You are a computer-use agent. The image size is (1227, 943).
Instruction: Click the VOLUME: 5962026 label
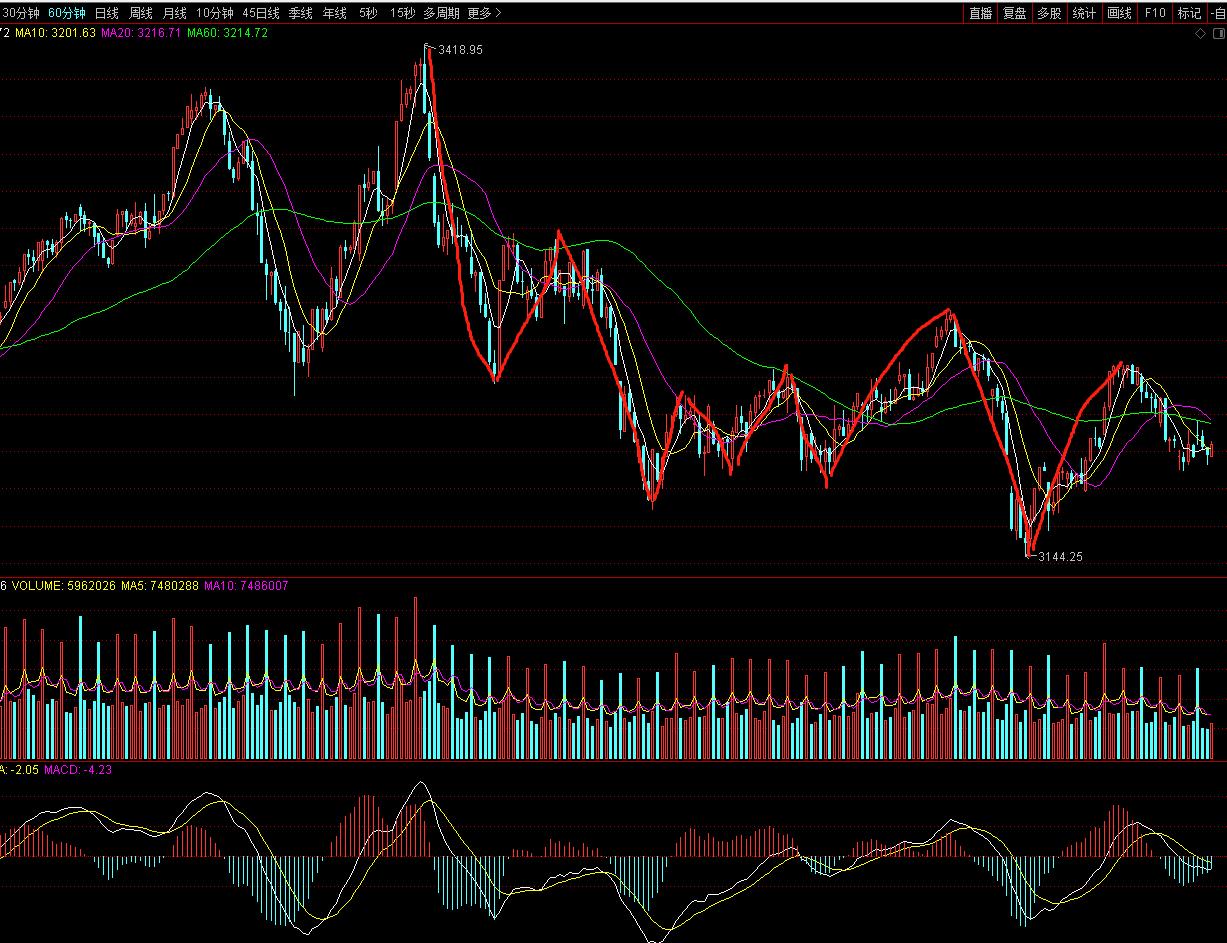(62, 586)
